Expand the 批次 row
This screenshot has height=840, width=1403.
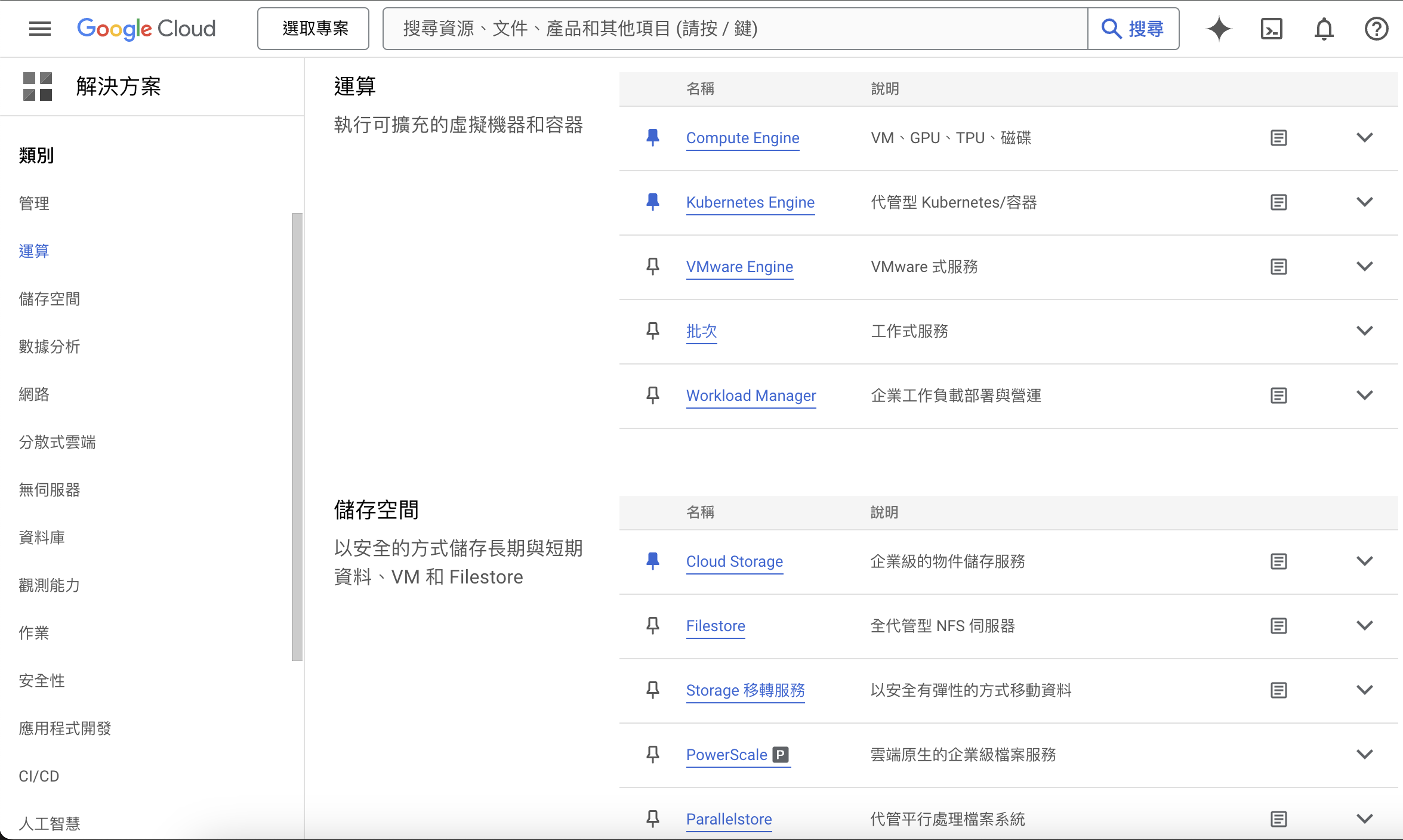[1365, 331]
